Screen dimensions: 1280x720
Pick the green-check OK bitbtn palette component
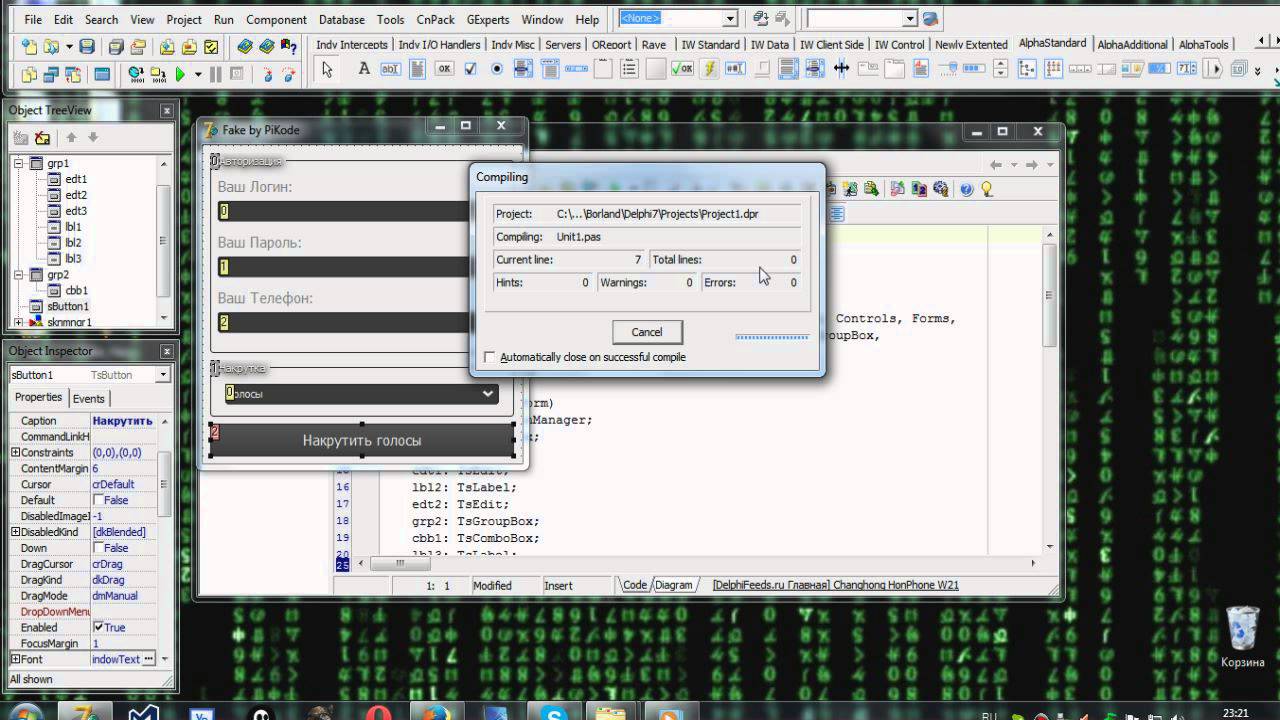(x=681, y=69)
